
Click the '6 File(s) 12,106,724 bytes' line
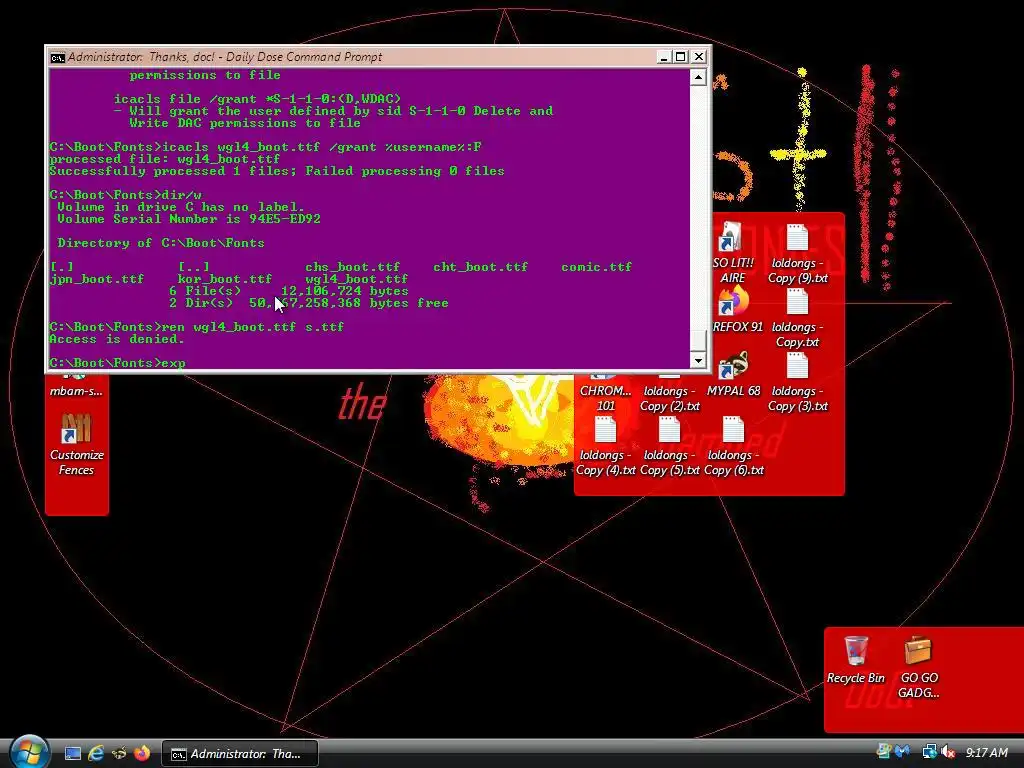(289, 291)
